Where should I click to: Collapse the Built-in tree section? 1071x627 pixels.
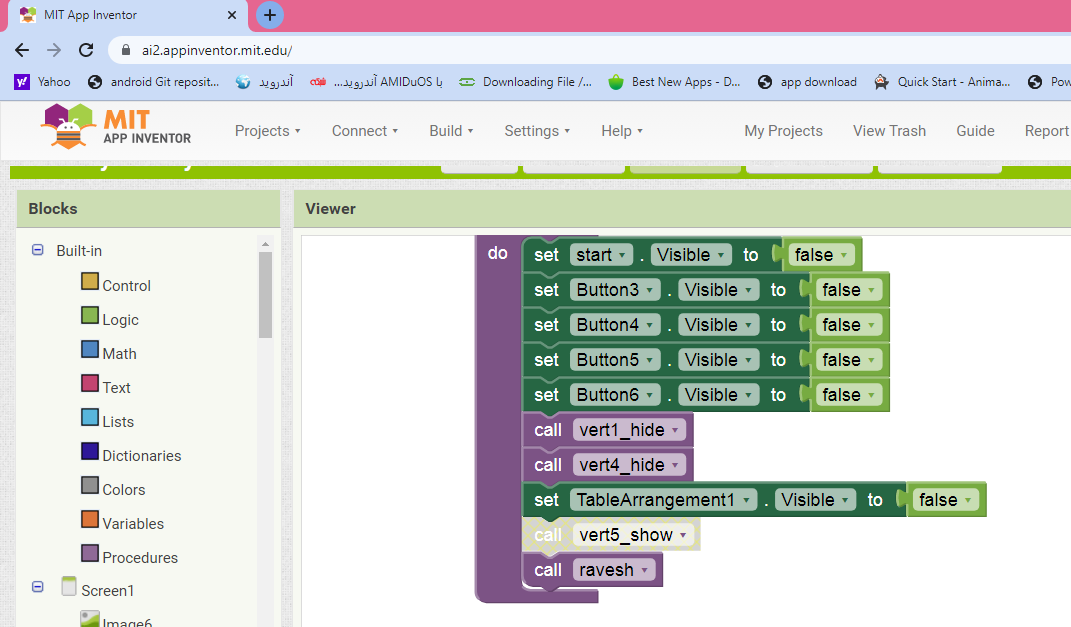pos(38,251)
